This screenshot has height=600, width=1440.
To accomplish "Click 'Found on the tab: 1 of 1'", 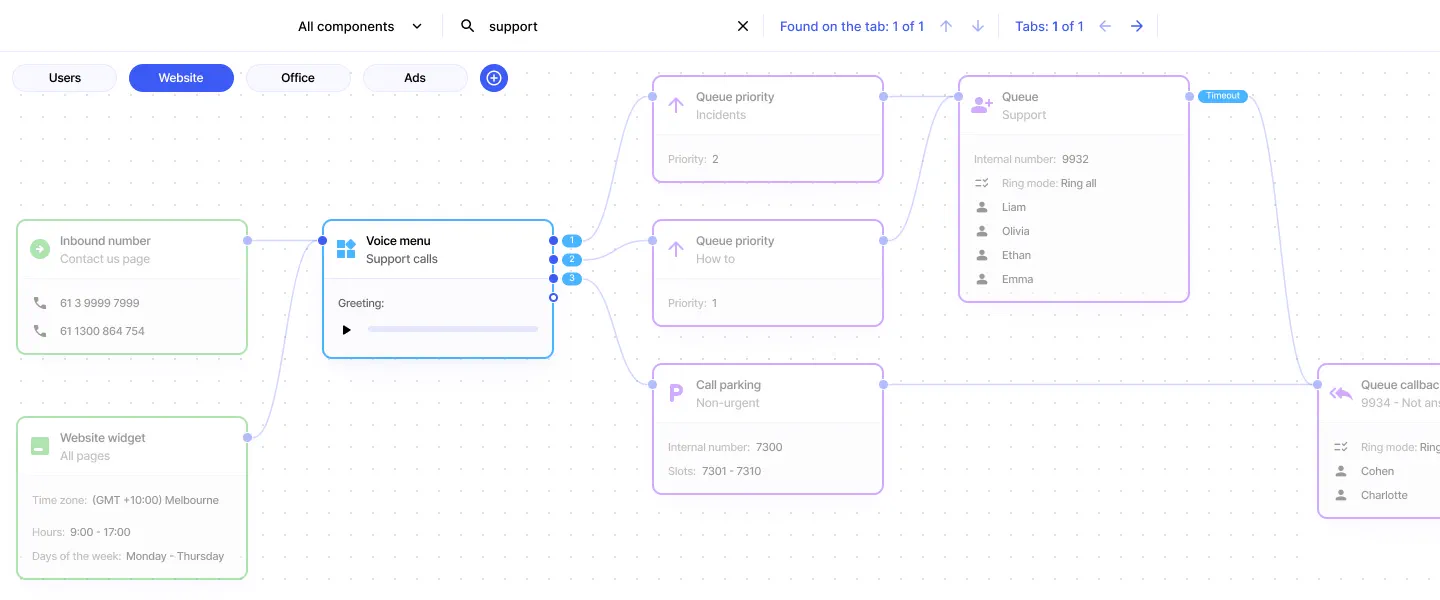I will (x=852, y=27).
